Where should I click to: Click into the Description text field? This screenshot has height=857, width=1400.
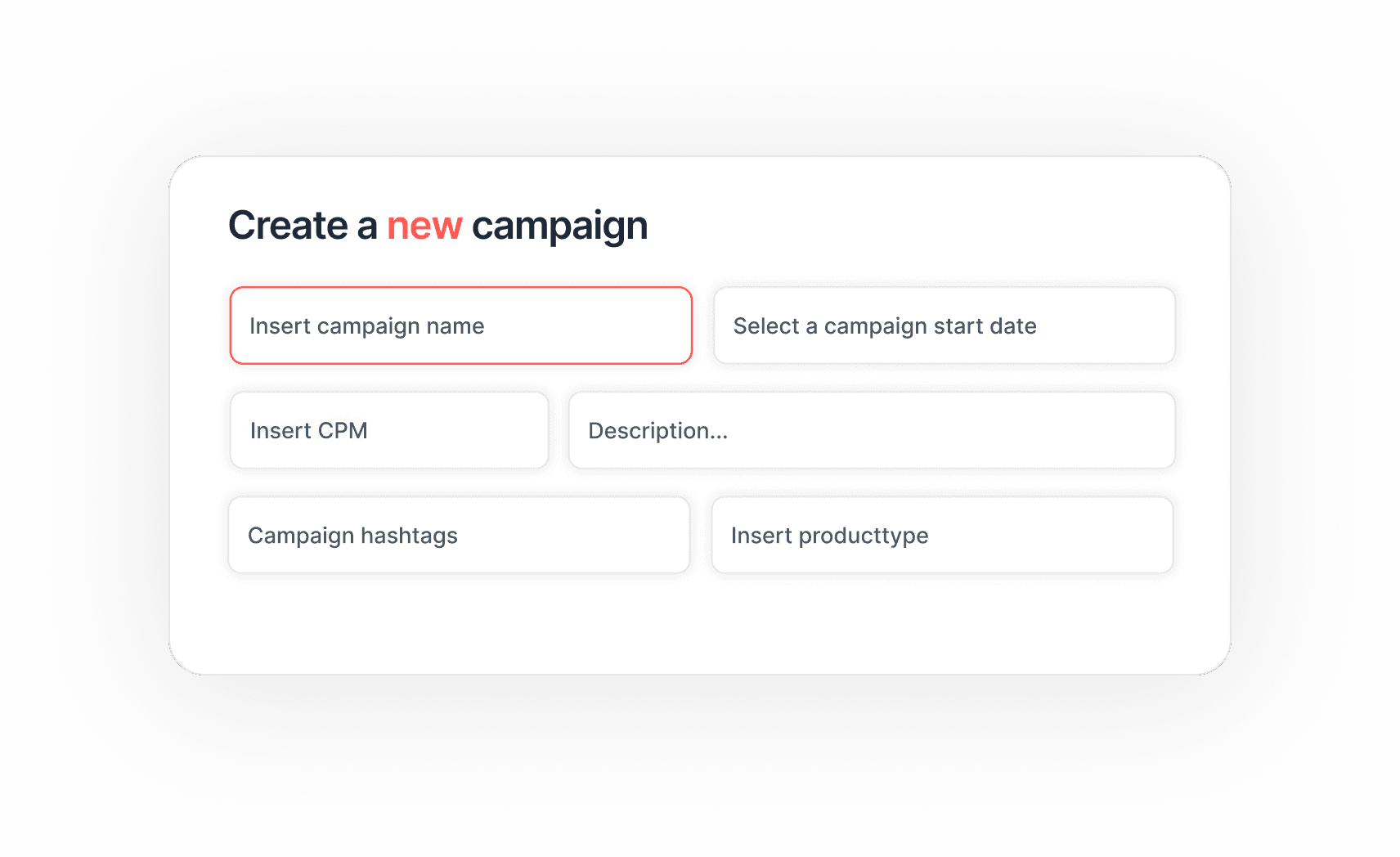click(872, 430)
